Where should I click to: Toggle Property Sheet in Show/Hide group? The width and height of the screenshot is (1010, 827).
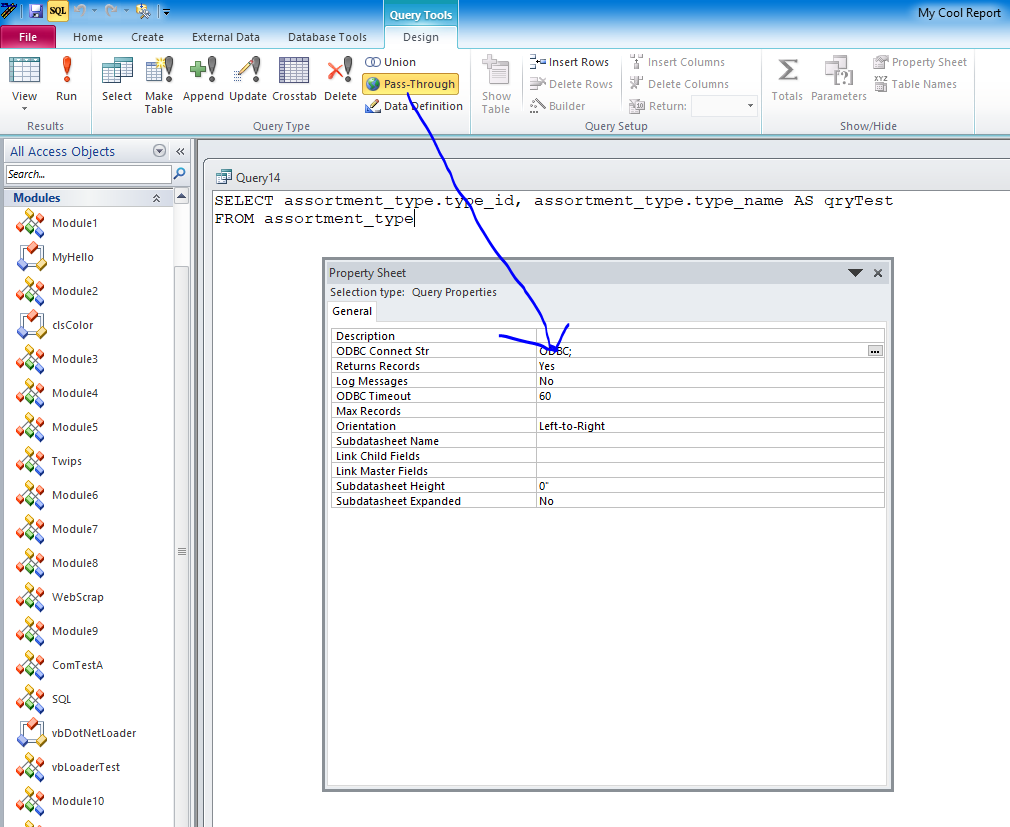tap(920, 62)
